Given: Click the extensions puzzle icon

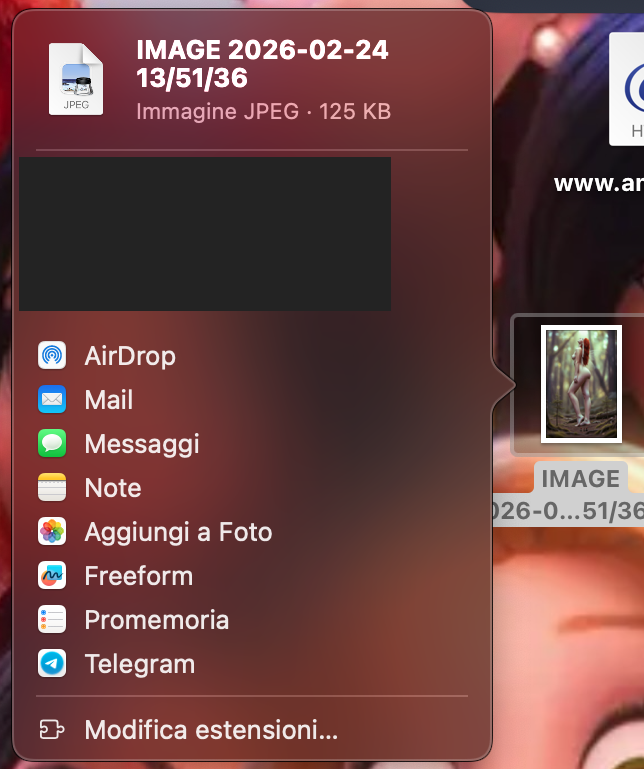Looking at the screenshot, I should 52,729.
